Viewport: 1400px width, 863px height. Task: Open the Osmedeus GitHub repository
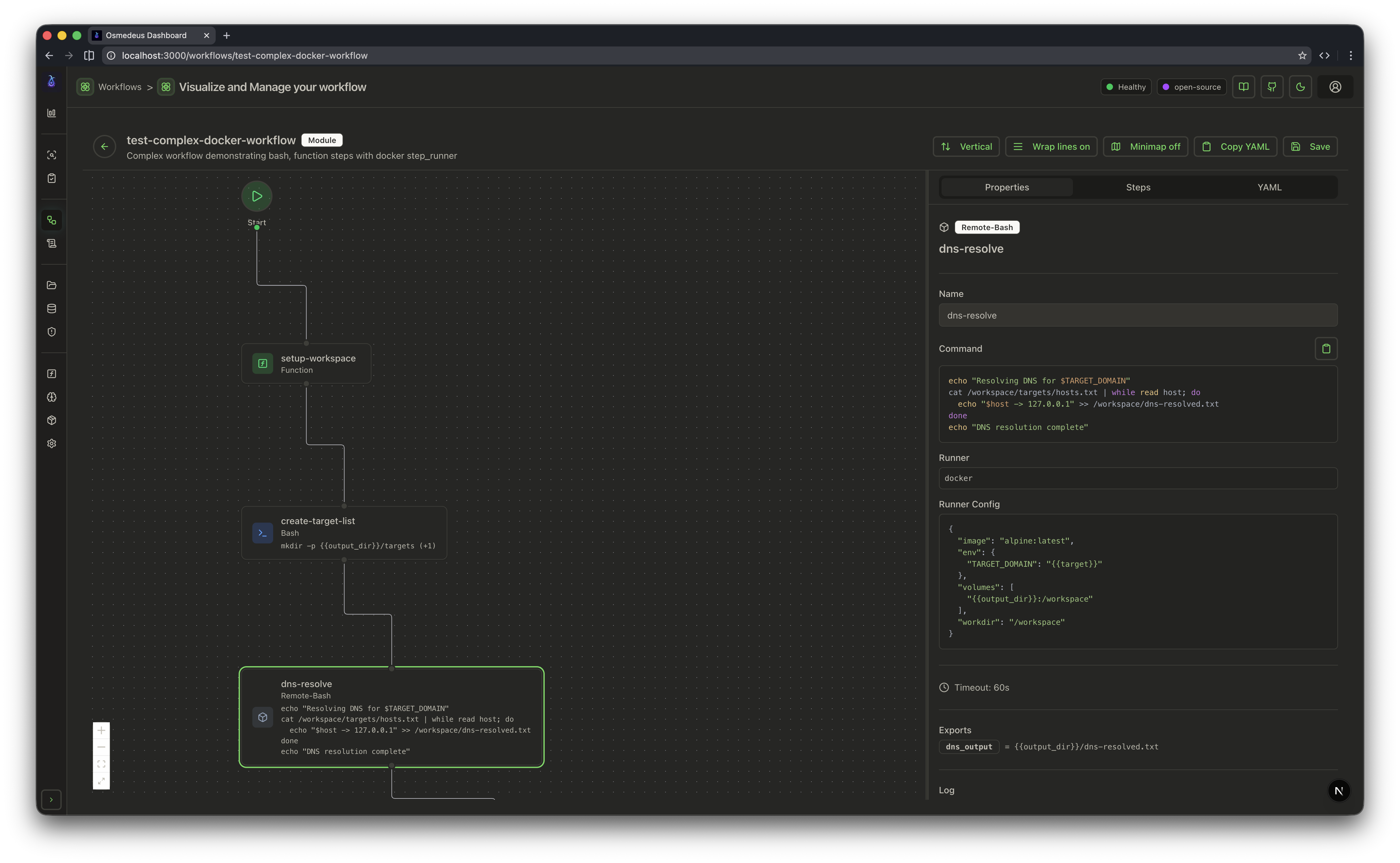click(x=1272, y=87)
